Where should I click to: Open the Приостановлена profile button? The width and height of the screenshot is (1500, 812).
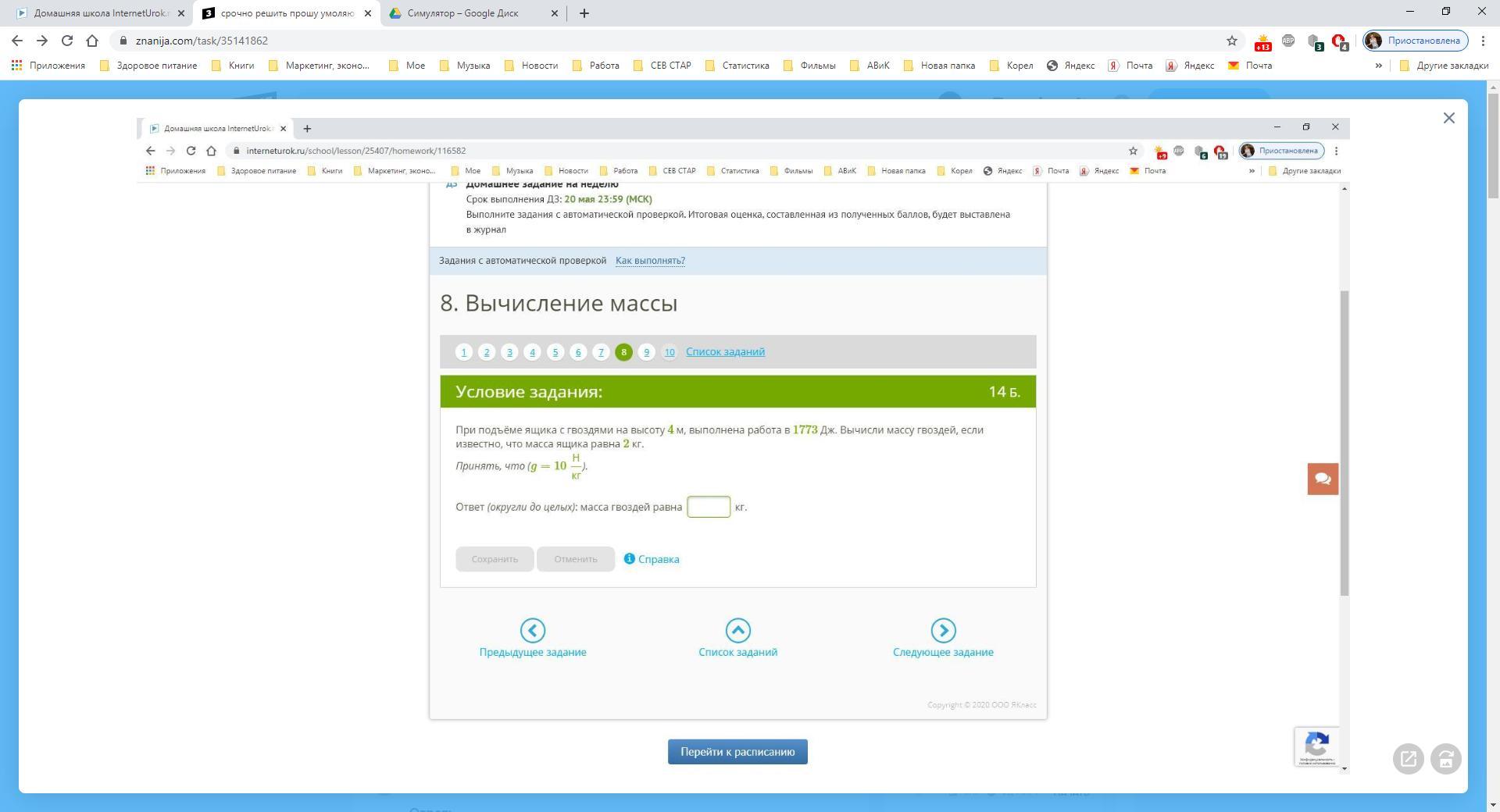click(1416, 41)
